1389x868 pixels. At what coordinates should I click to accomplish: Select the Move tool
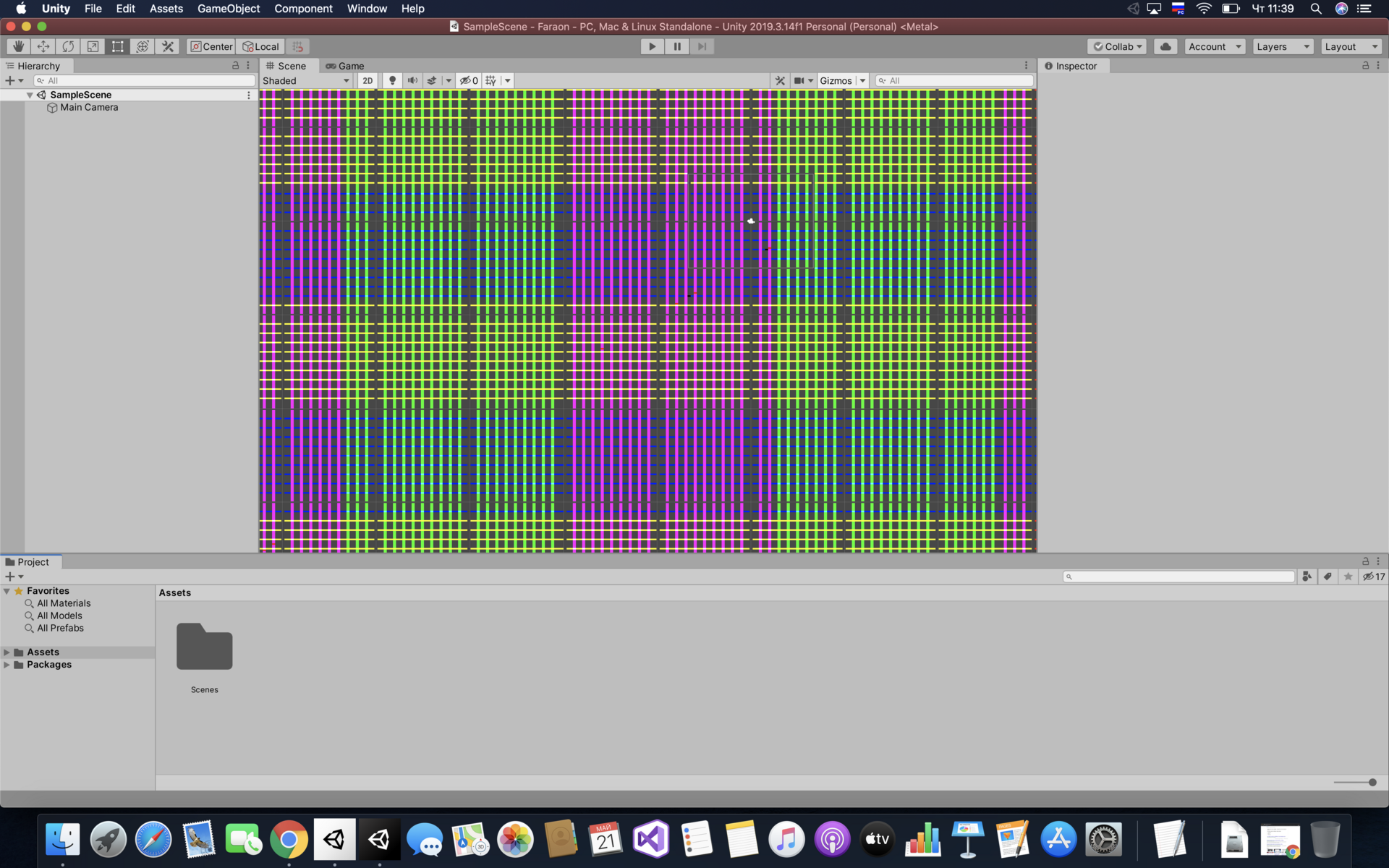tap(43, 46)
